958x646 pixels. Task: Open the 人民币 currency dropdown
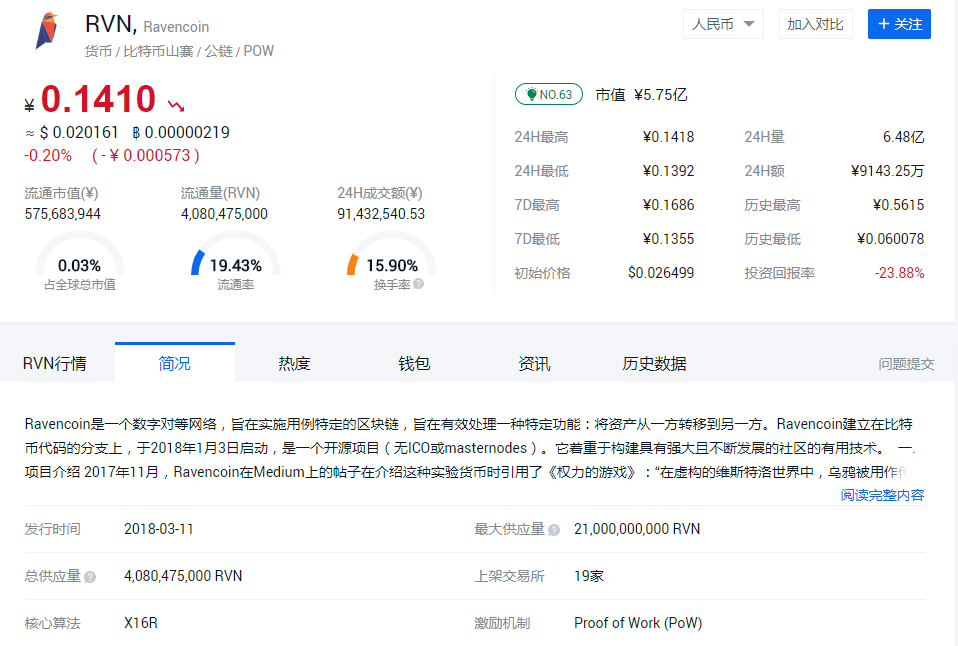[723, 24]
